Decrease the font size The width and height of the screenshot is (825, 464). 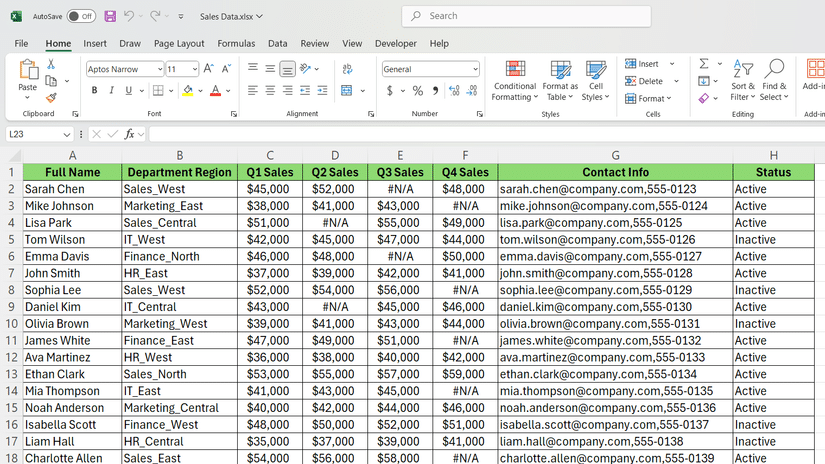(226, 69)
